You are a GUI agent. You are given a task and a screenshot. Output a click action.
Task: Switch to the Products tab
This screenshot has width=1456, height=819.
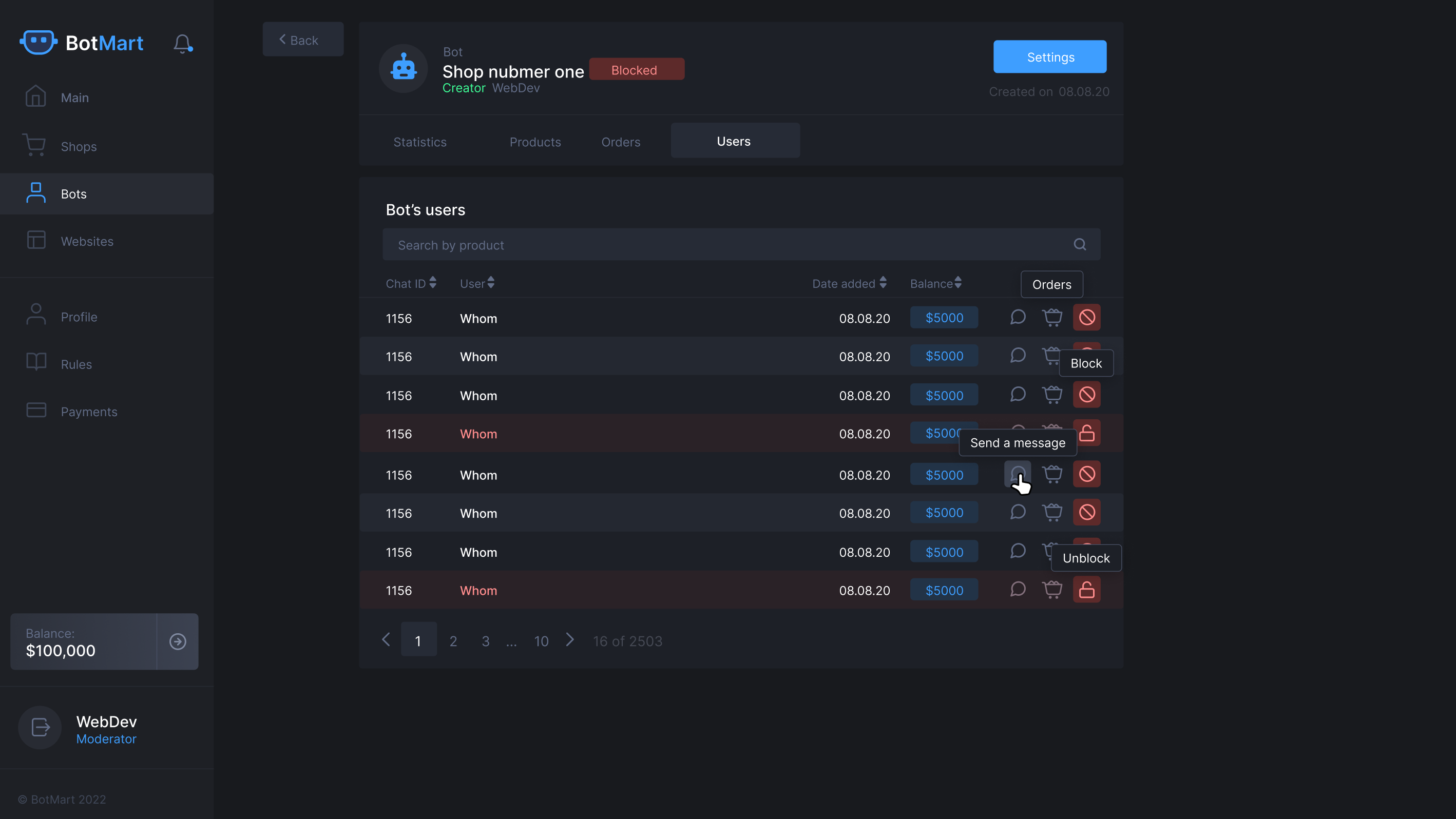tap(535, 141)
